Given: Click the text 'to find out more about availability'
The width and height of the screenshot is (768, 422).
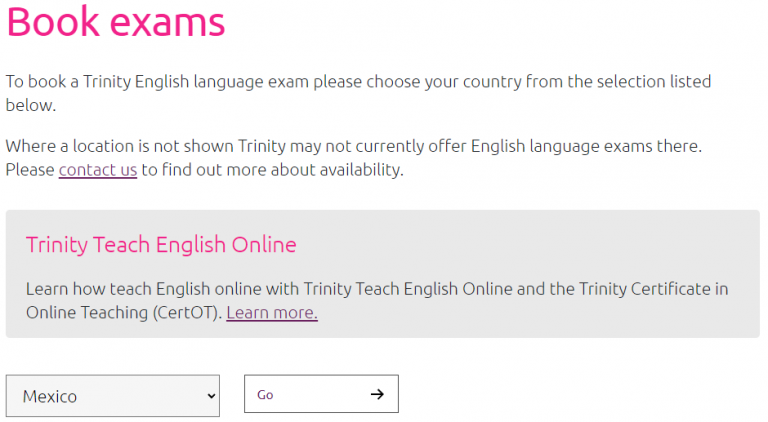Looking at the screenshot, I should 272,169.
